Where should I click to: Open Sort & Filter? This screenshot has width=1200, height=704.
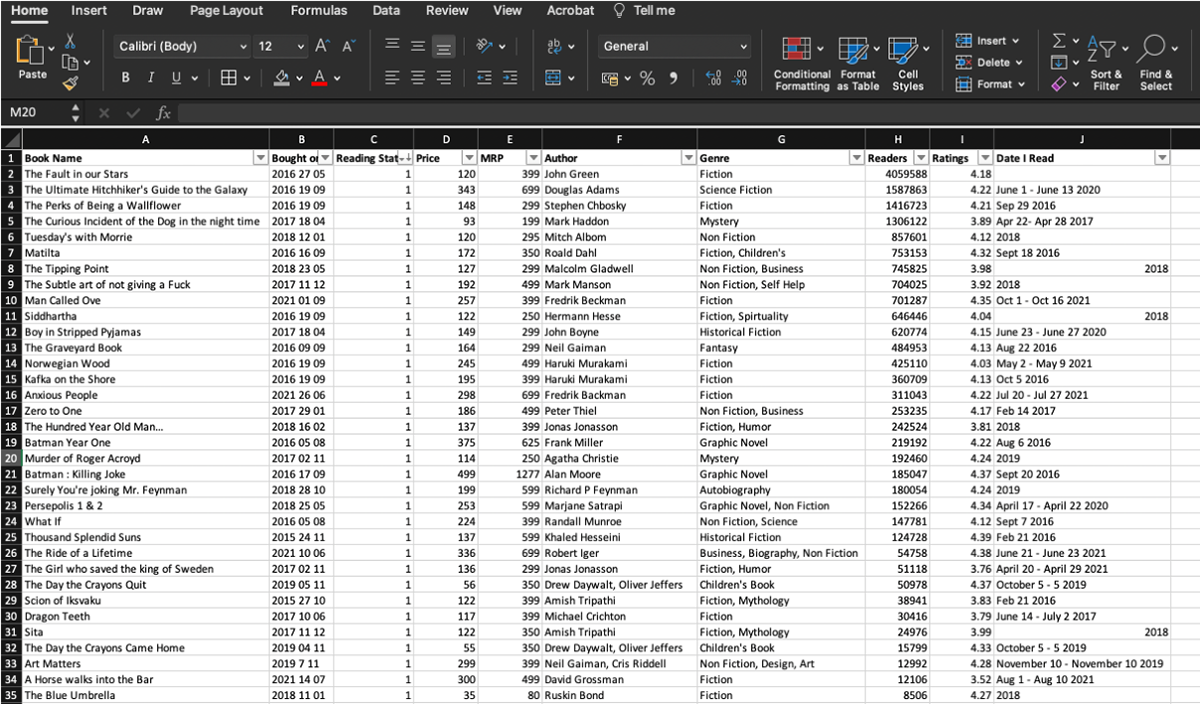tap(1106, 64)
